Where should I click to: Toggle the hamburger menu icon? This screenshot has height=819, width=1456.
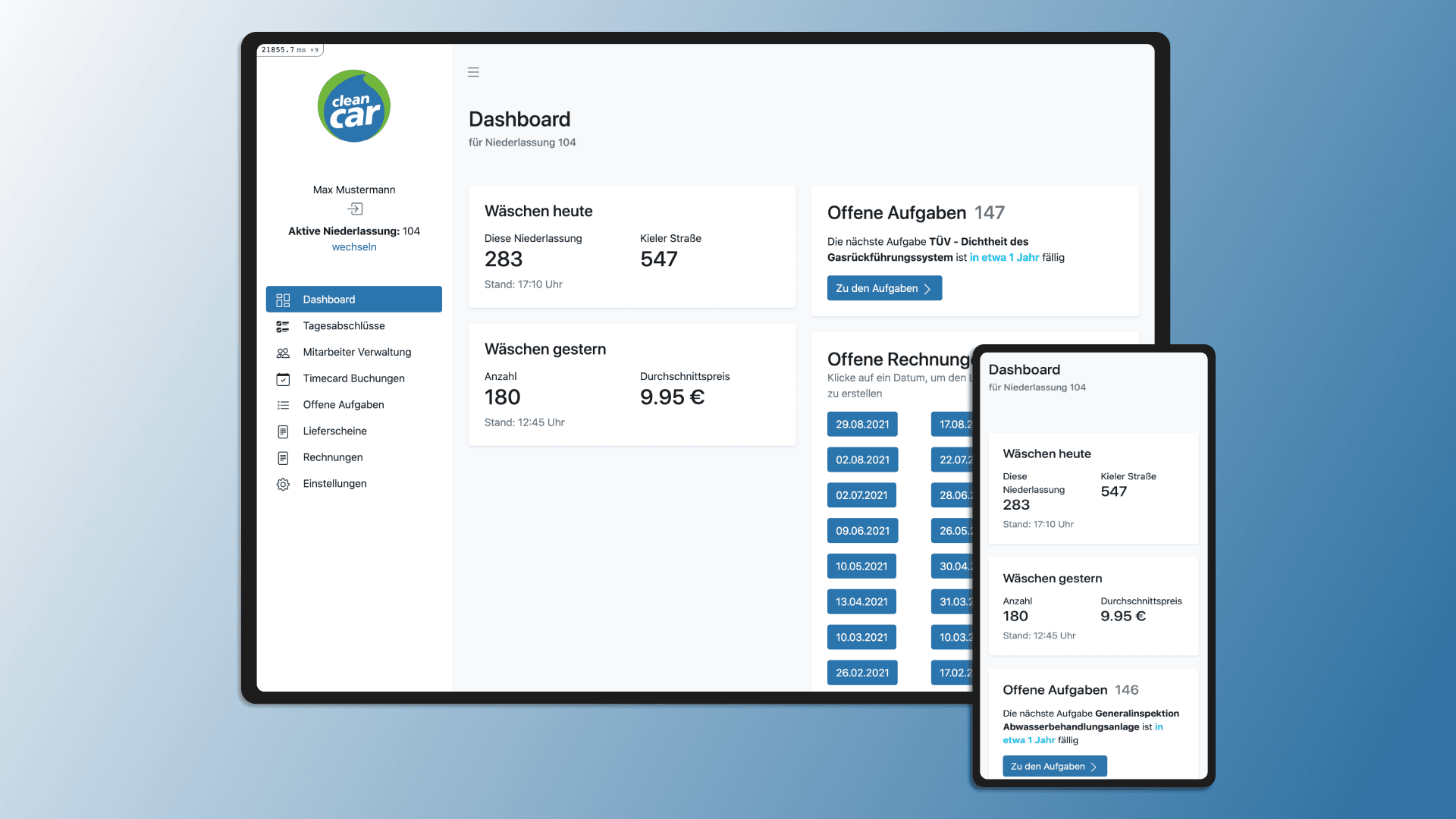tap(473, 72)
